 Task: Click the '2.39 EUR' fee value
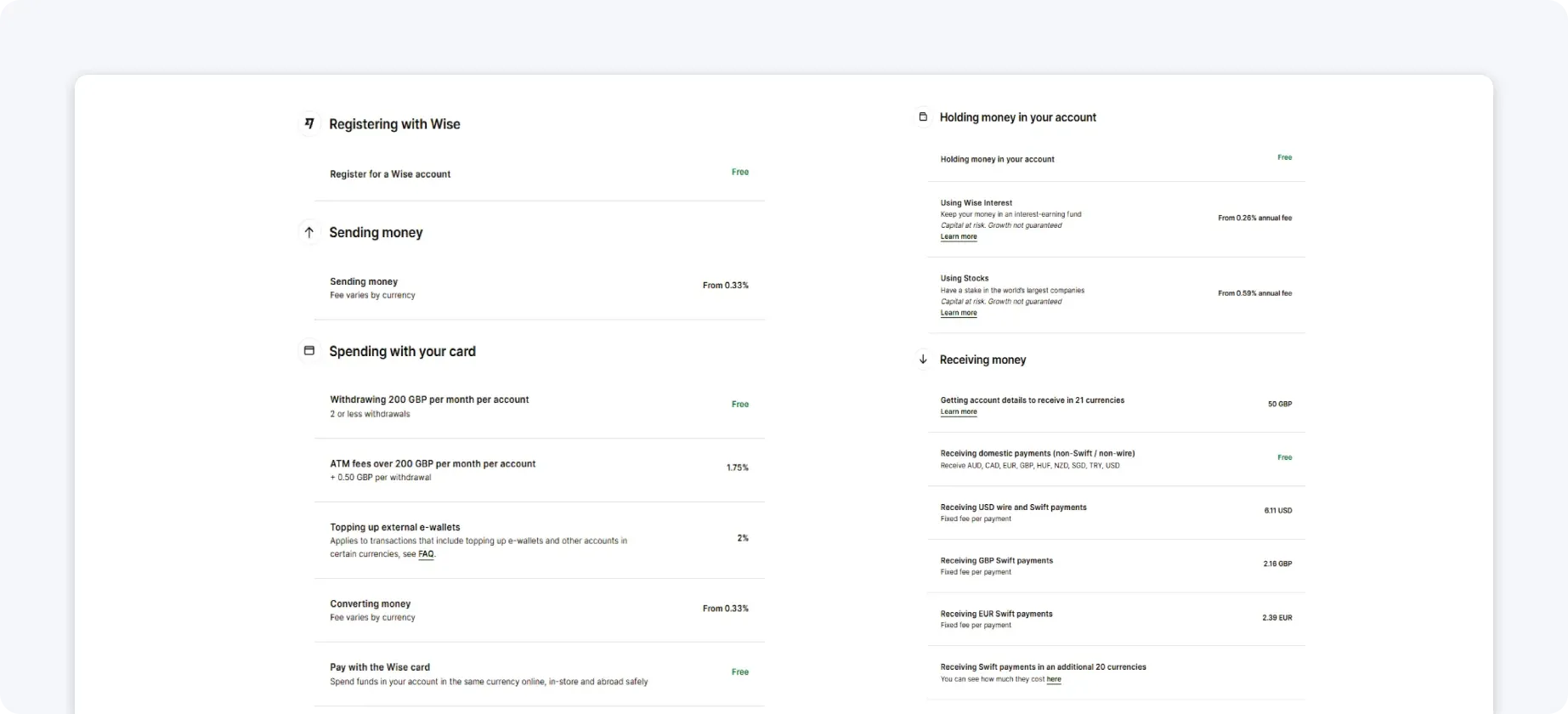1277,618
